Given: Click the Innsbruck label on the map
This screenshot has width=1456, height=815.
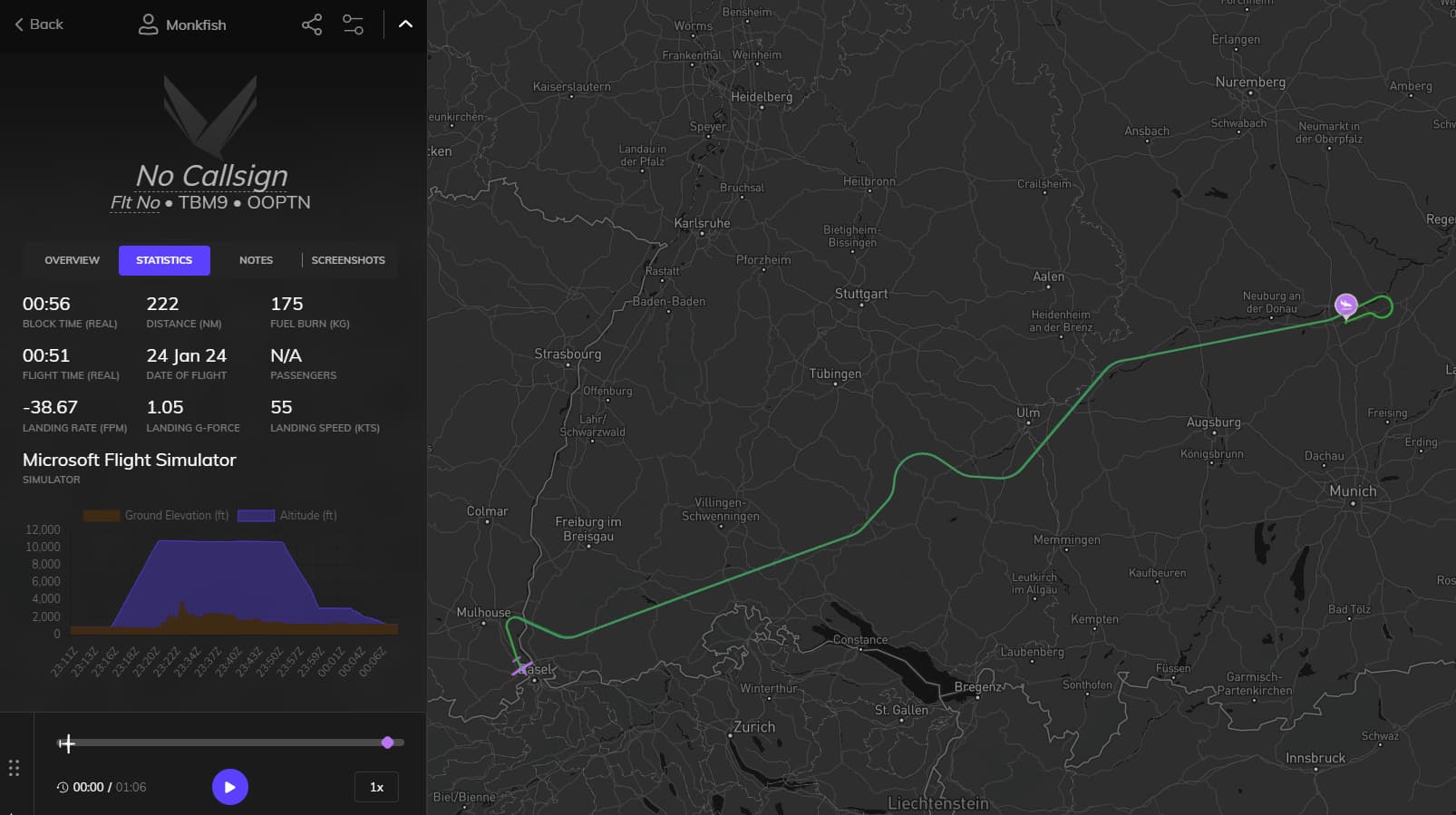Looking at the screenshot, I should coord(1315,758).
